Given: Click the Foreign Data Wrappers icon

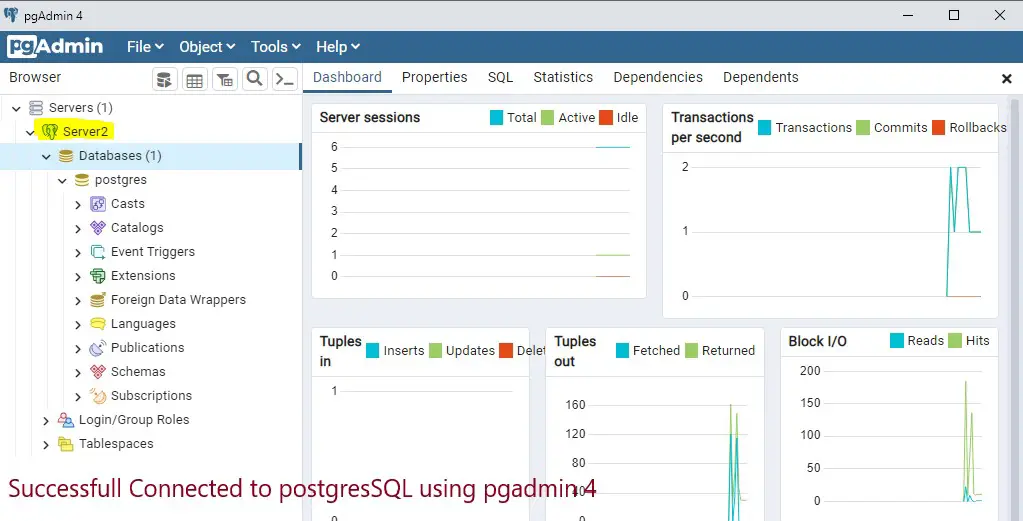Looking at the screenshot, I should [x=98, y=300].
